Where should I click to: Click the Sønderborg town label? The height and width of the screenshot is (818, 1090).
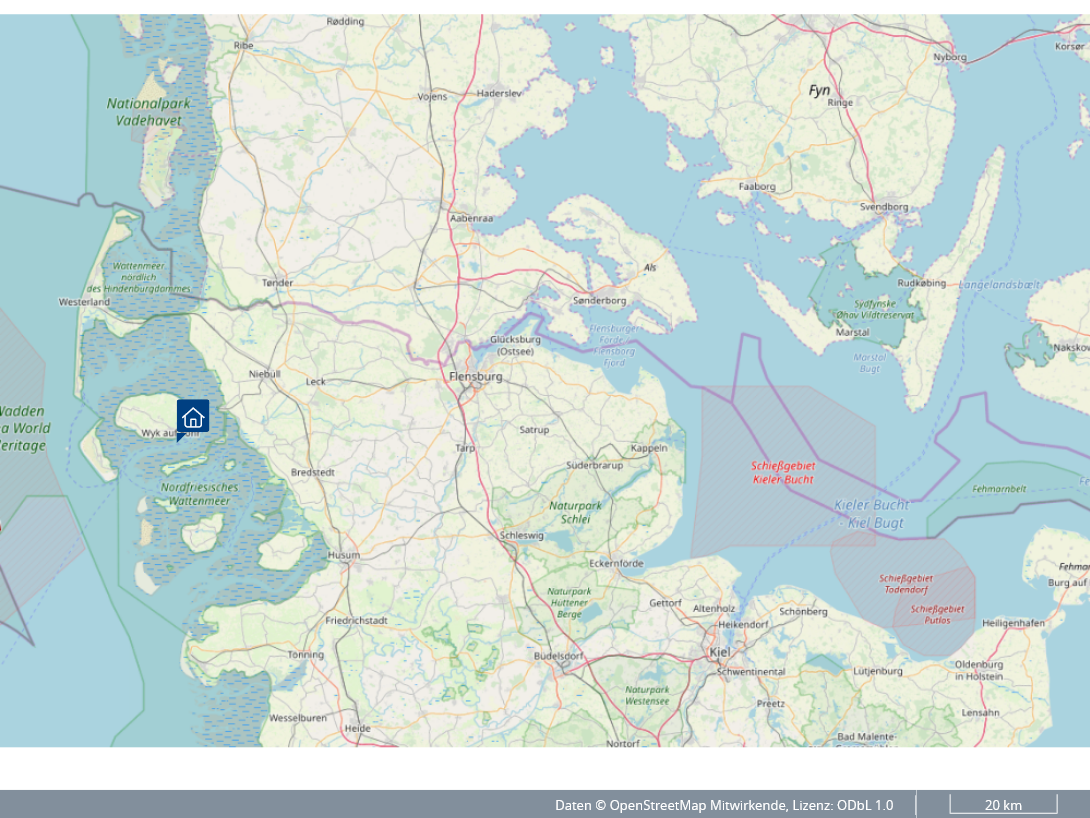tap(599, 300)
